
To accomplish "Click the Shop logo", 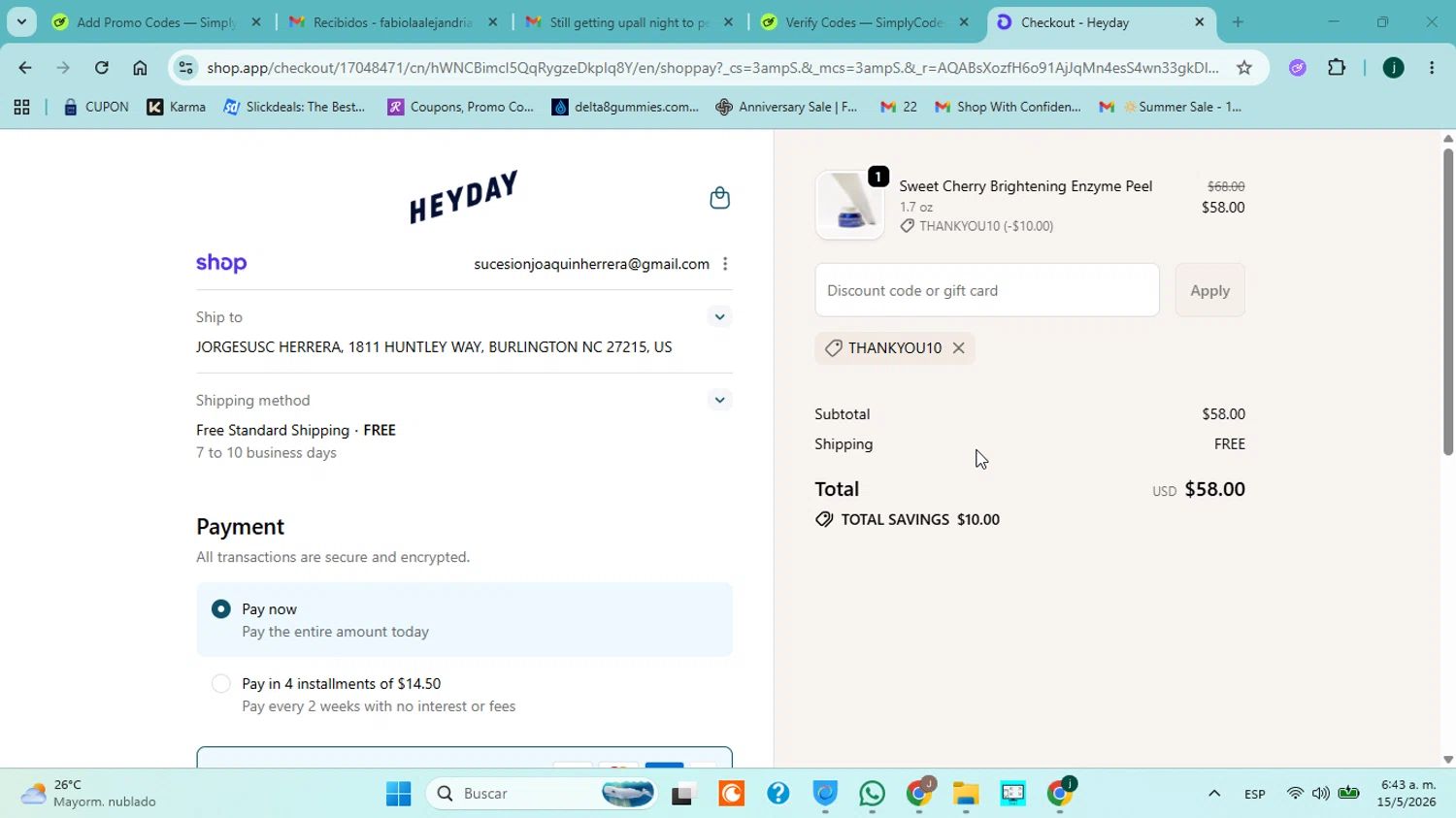I will tap(221, 264).
